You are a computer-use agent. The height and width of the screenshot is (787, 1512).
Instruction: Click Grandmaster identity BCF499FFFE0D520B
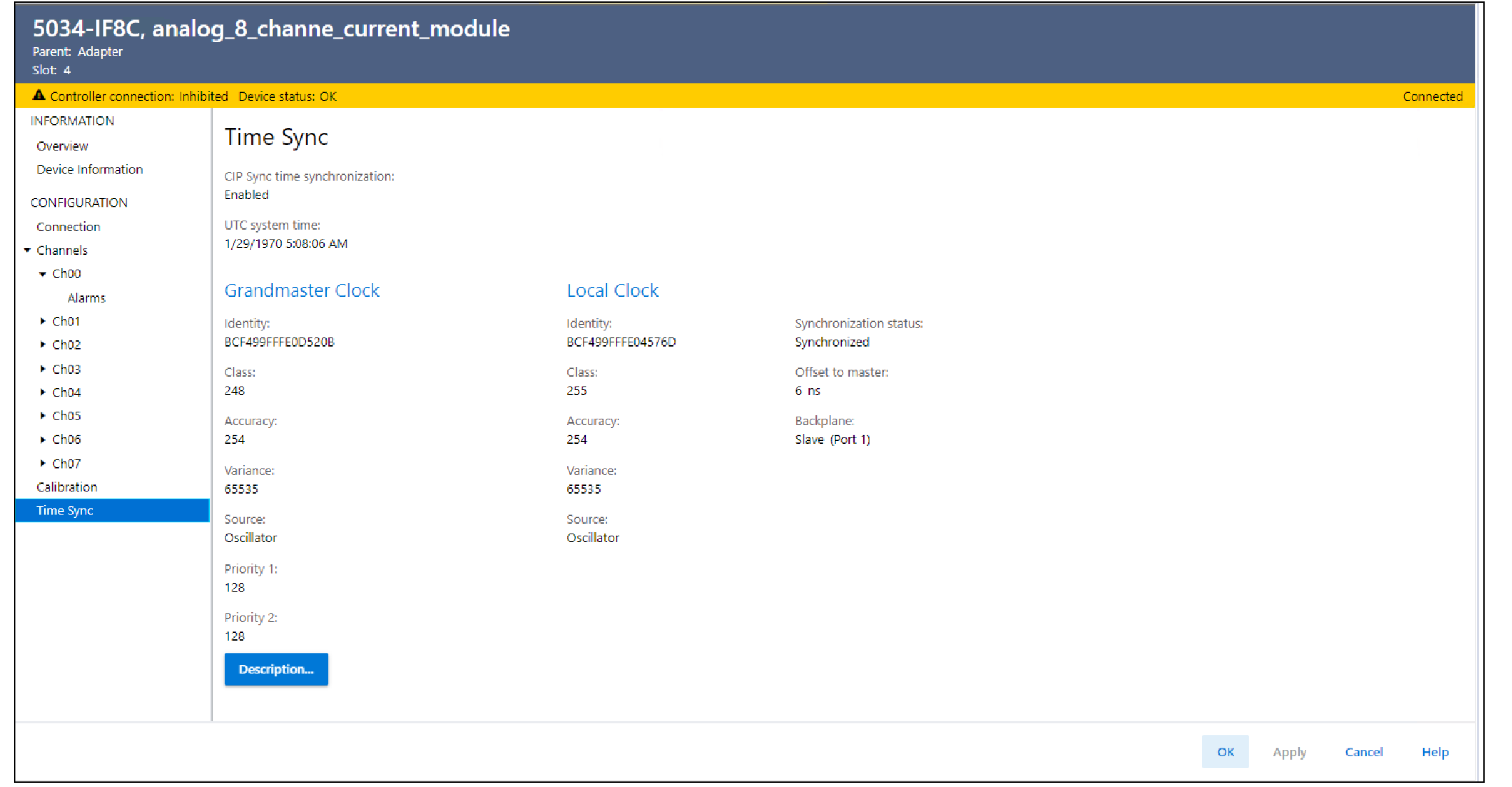(x=279, y=342)
